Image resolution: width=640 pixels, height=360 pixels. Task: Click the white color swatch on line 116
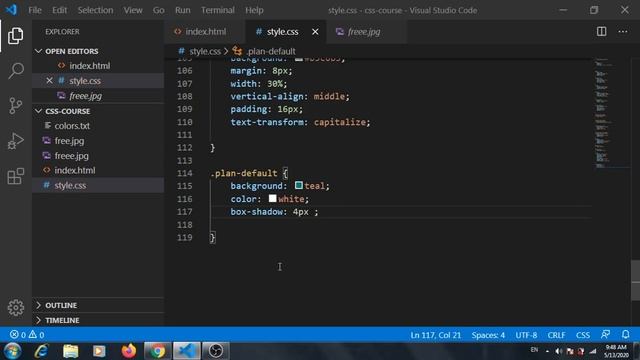pyautogui.click(x=273, y=198)
